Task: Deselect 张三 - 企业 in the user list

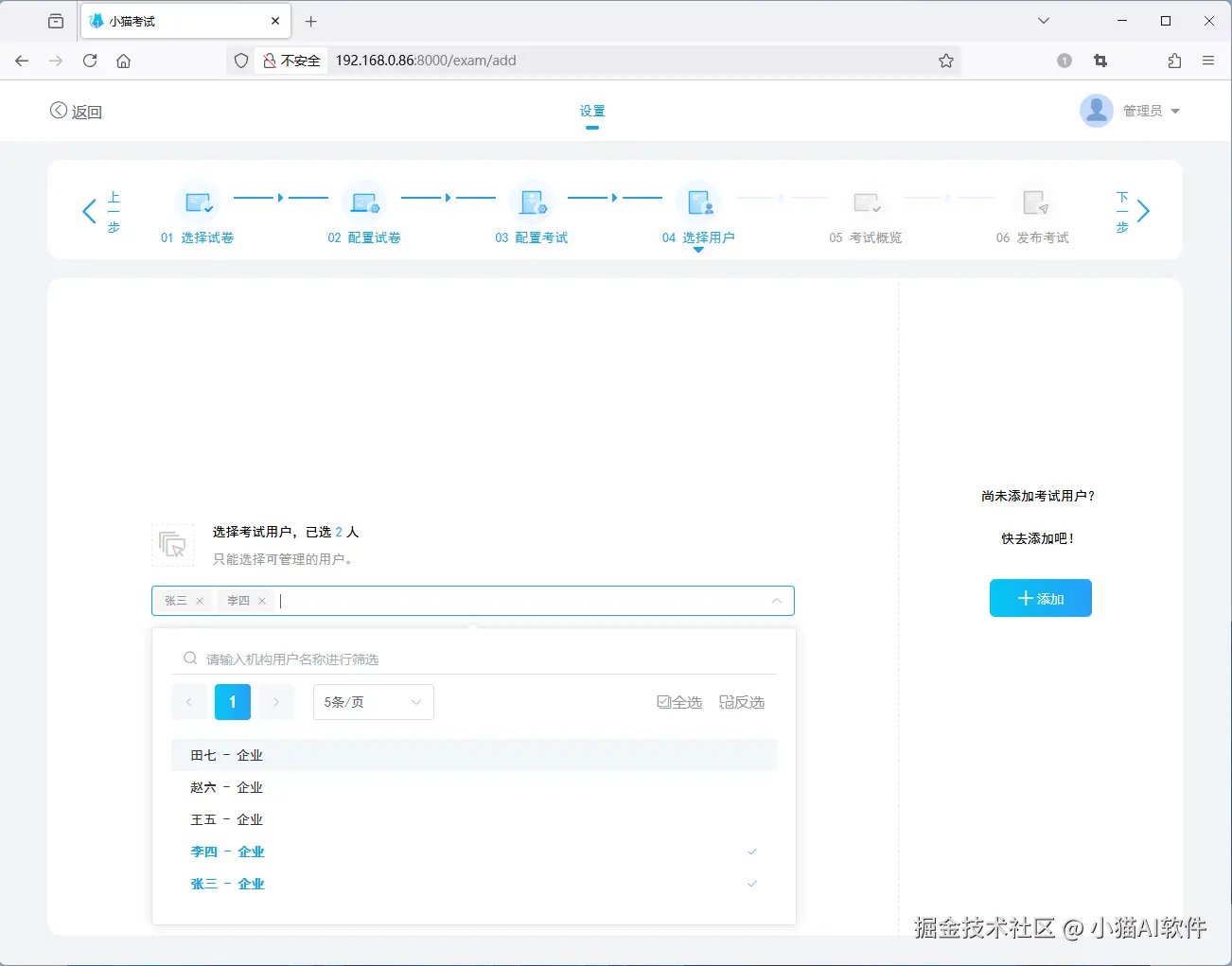Action: coord(227,883)
